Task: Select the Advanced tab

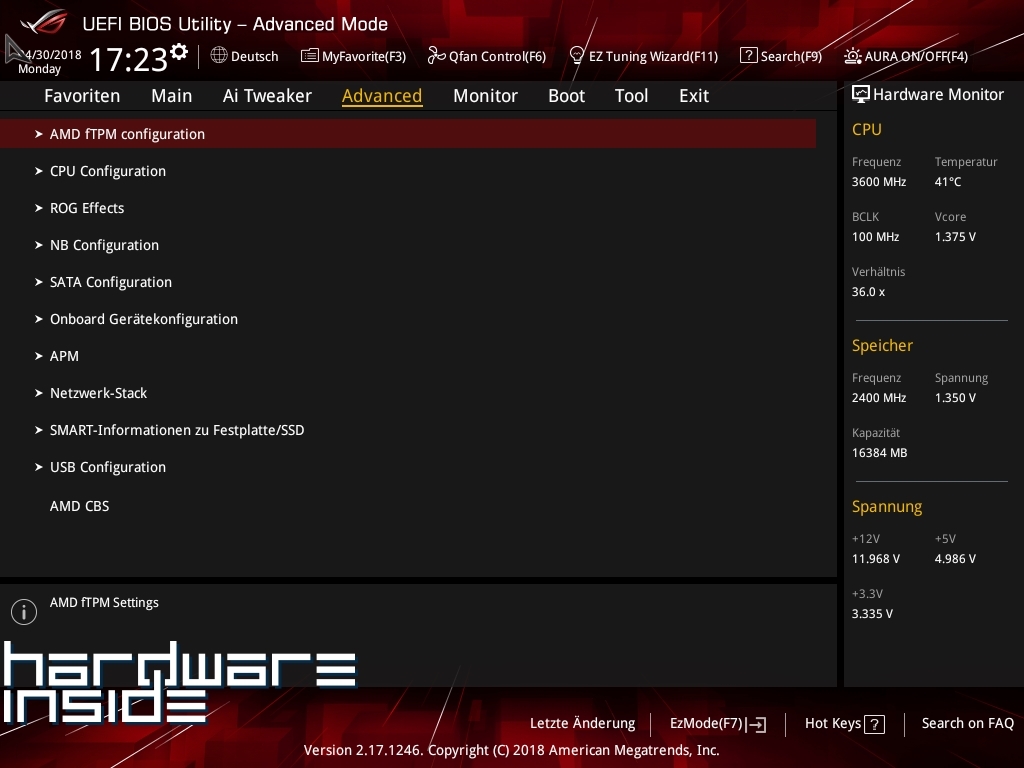Action: pos(382,96)
